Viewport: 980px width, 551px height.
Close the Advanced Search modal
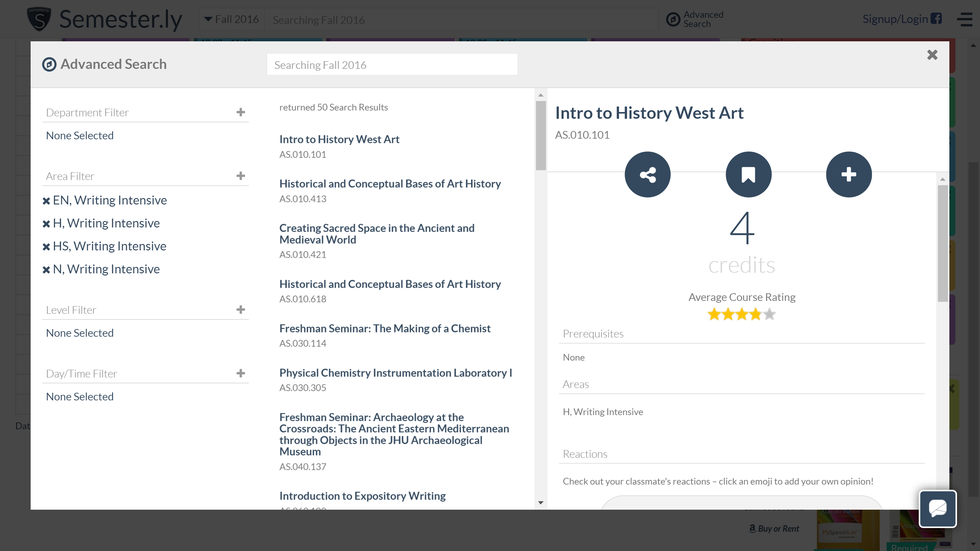pos(932,55)
